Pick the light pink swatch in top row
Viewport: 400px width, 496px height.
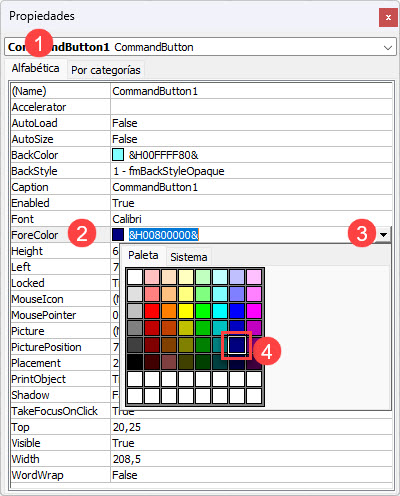[x=152, y=277]
